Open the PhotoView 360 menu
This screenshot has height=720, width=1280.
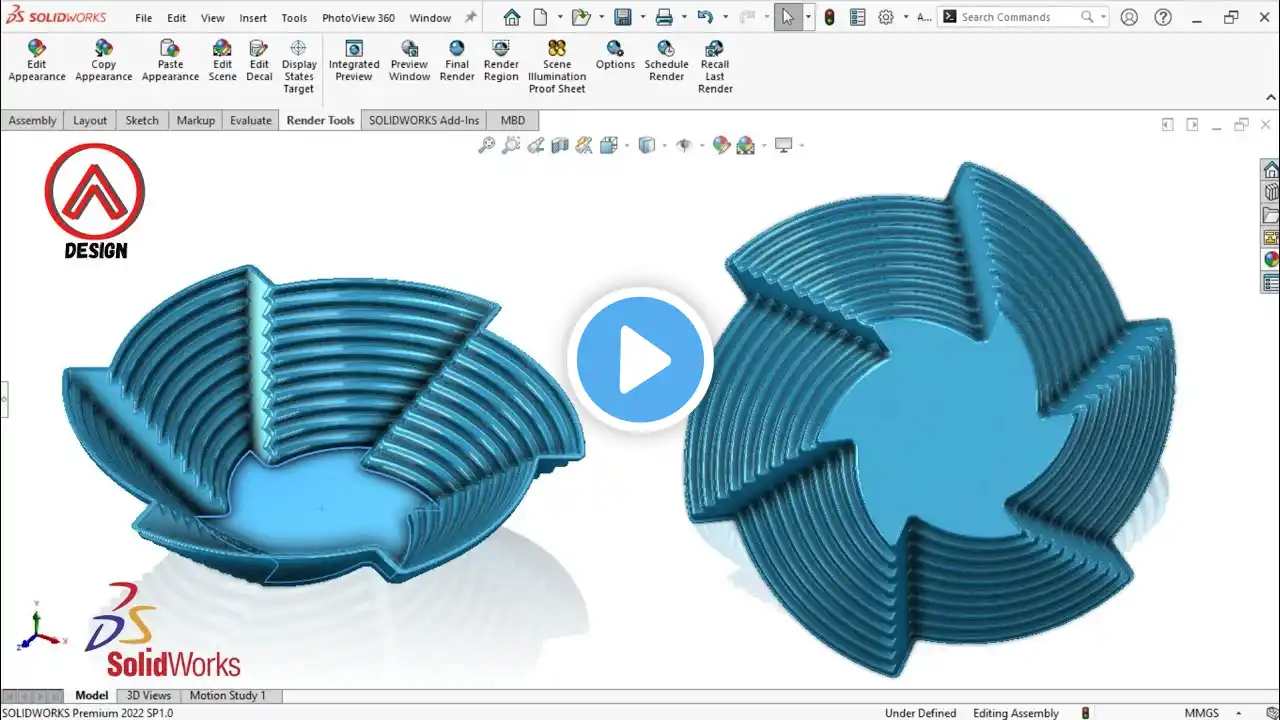pos(358,18)
